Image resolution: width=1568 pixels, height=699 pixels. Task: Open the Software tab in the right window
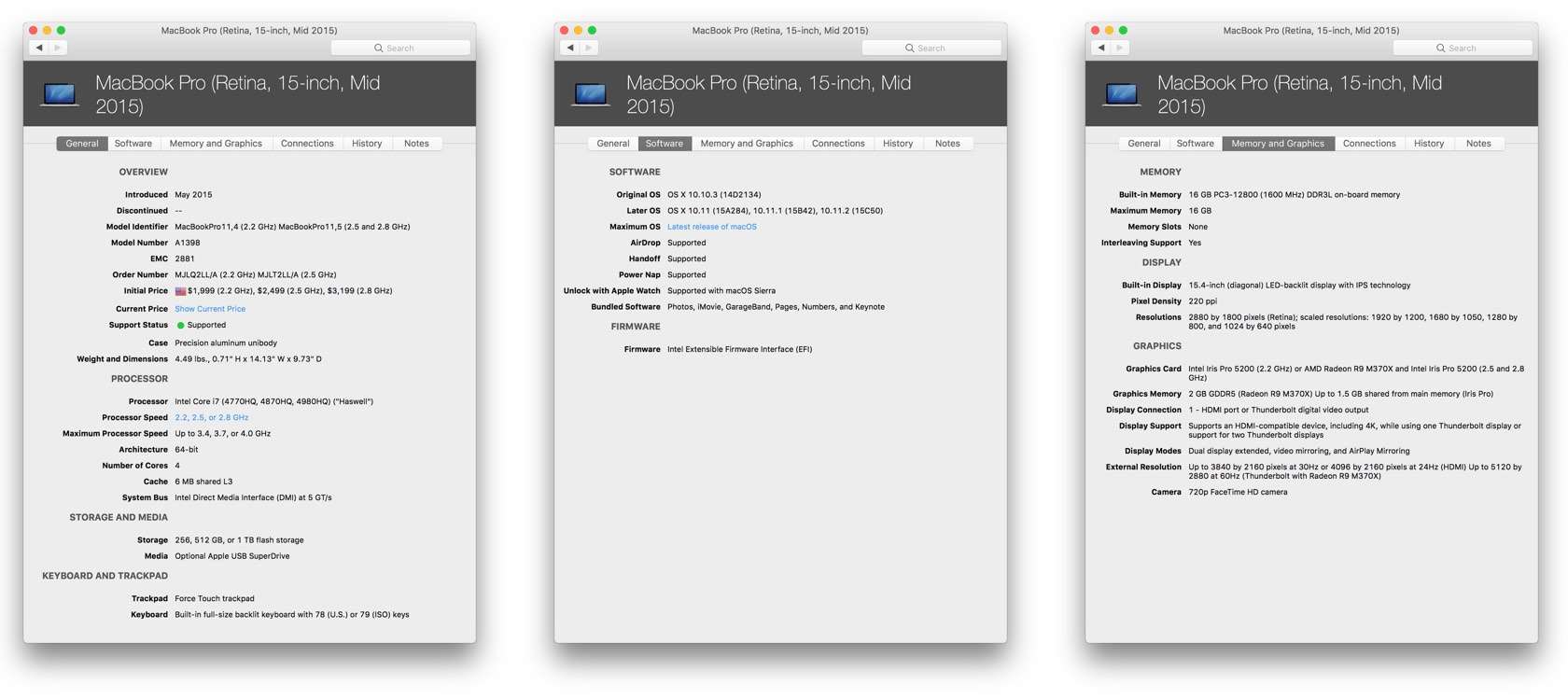pyautogui.click(x=1196, y=144)
